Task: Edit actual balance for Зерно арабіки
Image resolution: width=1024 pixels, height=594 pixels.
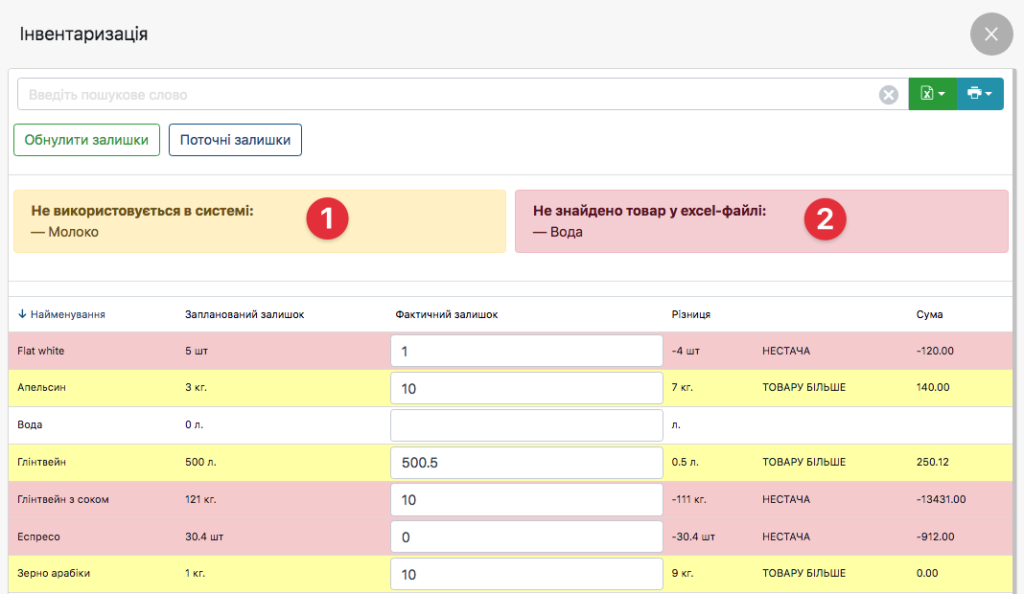Action: coord(526,574)
